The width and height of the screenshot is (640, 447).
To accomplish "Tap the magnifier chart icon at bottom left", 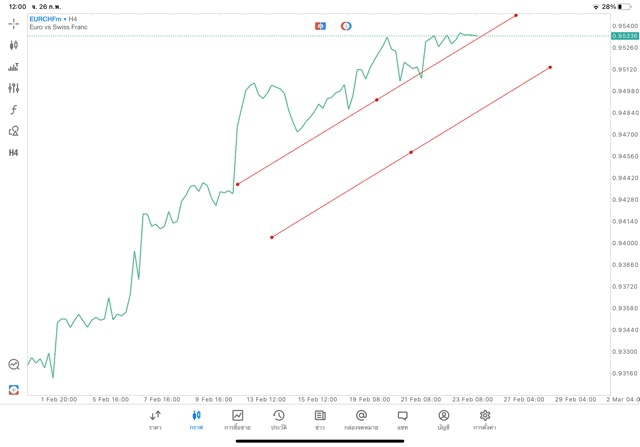I will point(13,365).
